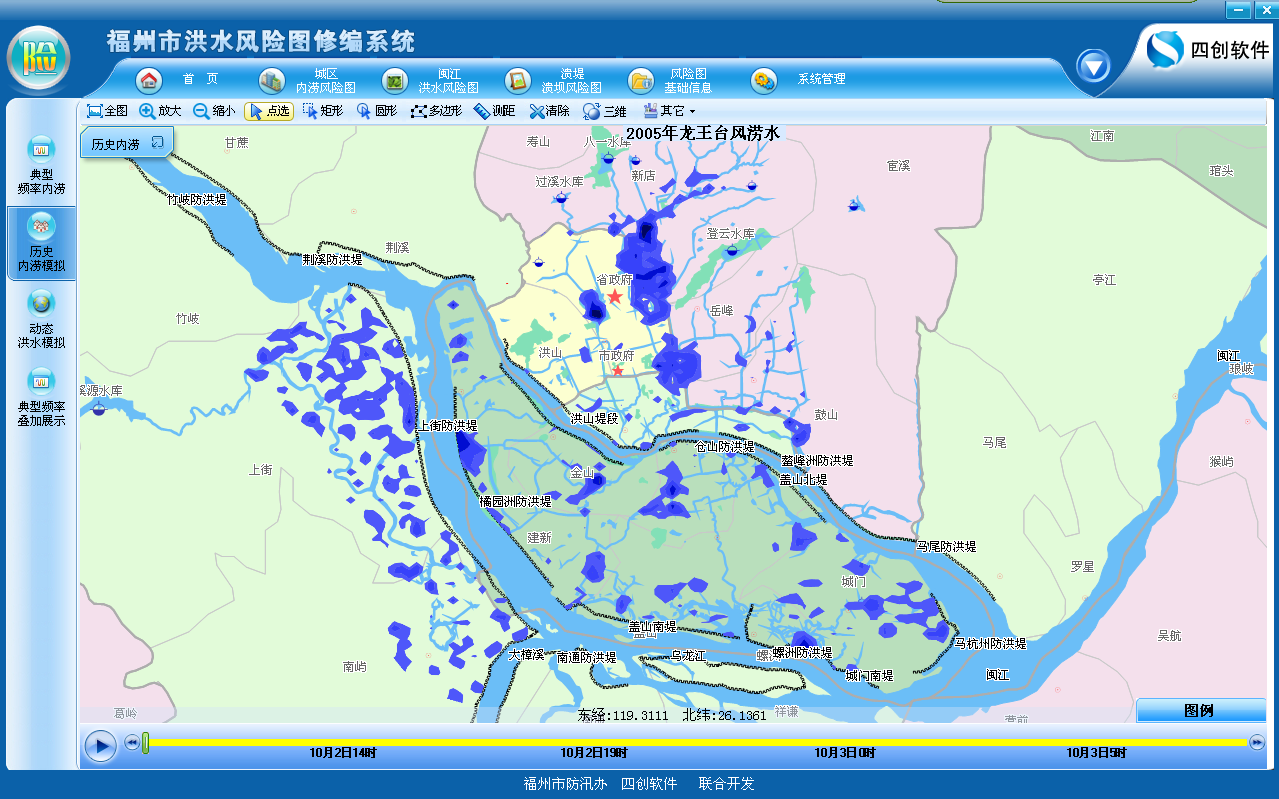Open the 系统管理 system management menu
Viewport: 1279px width, 799px height.
(x=798, y=80)
